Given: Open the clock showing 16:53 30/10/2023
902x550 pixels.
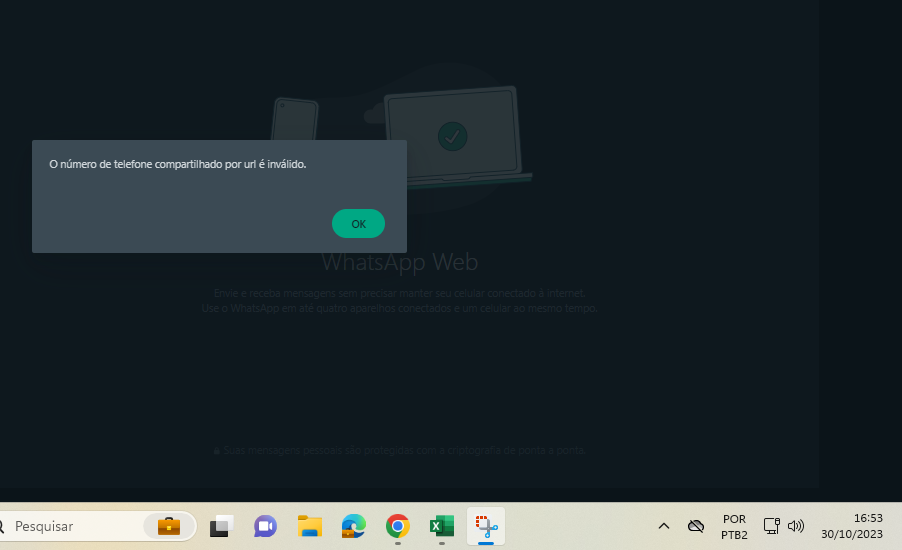Looking at the screenshot, I should (852, 526).
